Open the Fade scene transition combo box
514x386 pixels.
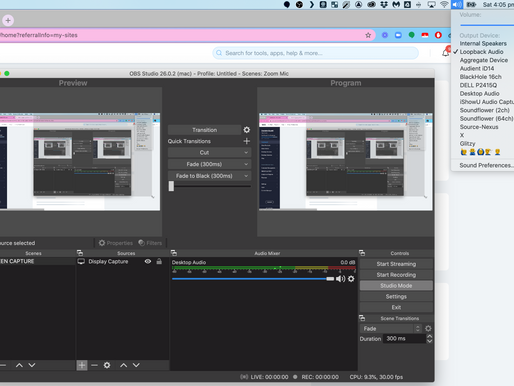point(391,328)
